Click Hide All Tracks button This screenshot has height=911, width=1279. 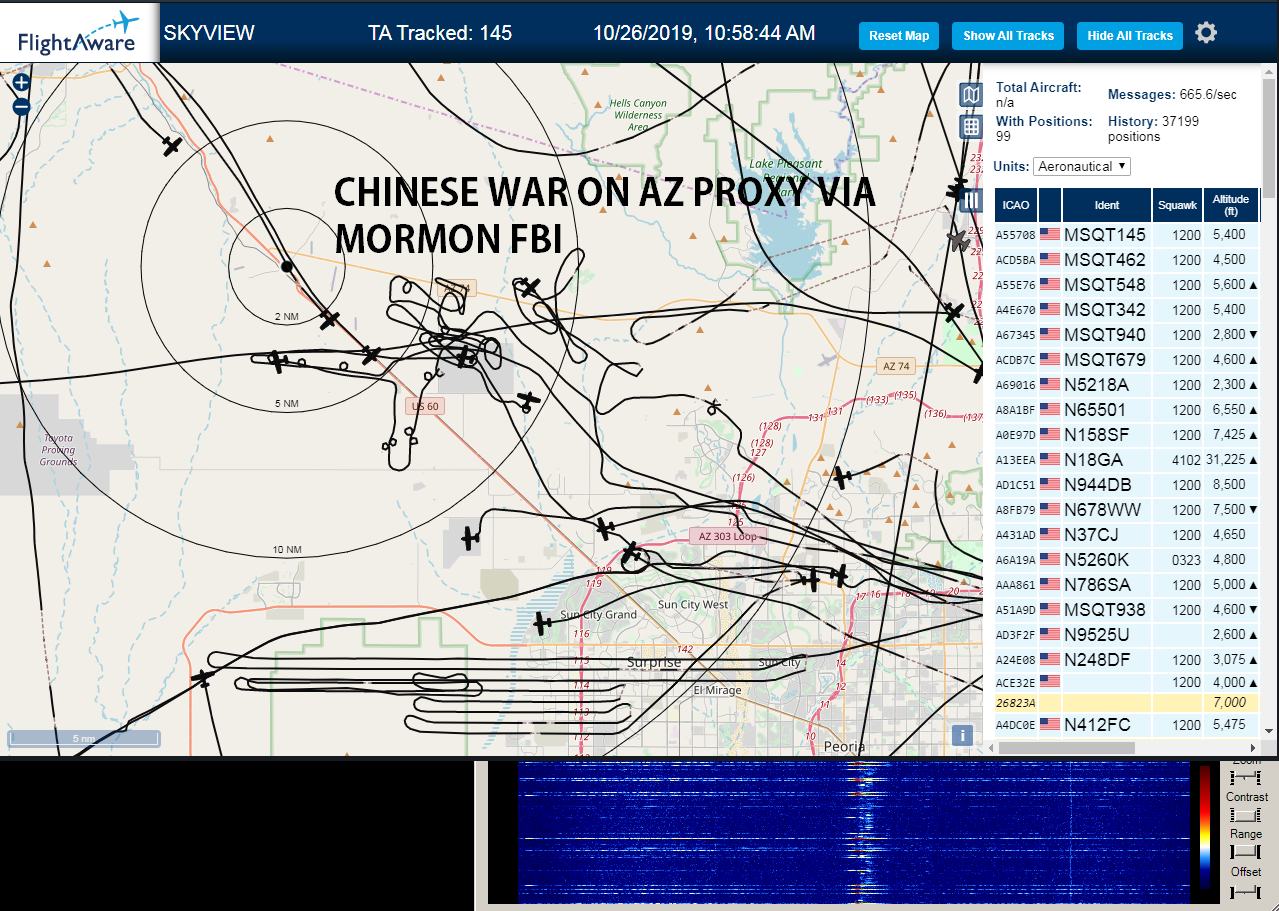(x=1130, y=35)
